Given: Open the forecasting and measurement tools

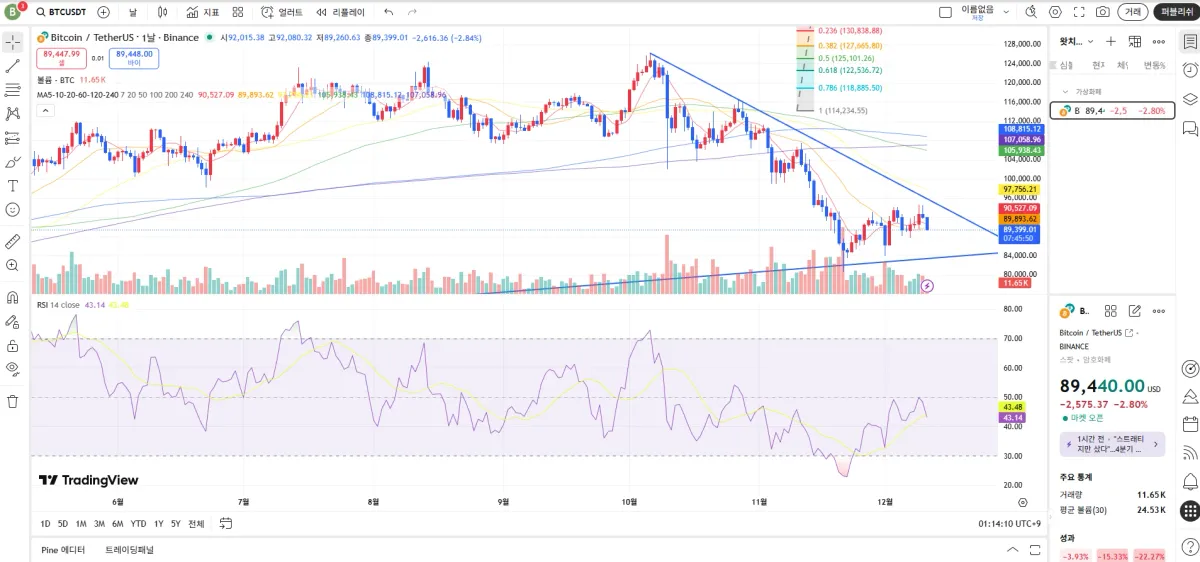Looking at the screenshot, I should [13, 138].
